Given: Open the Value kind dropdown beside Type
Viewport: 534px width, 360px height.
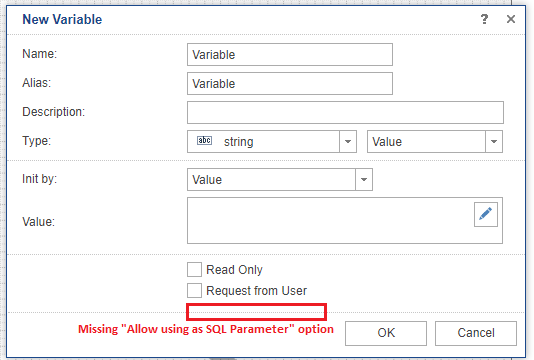Looking at the screenshot, I should [435, 141].
